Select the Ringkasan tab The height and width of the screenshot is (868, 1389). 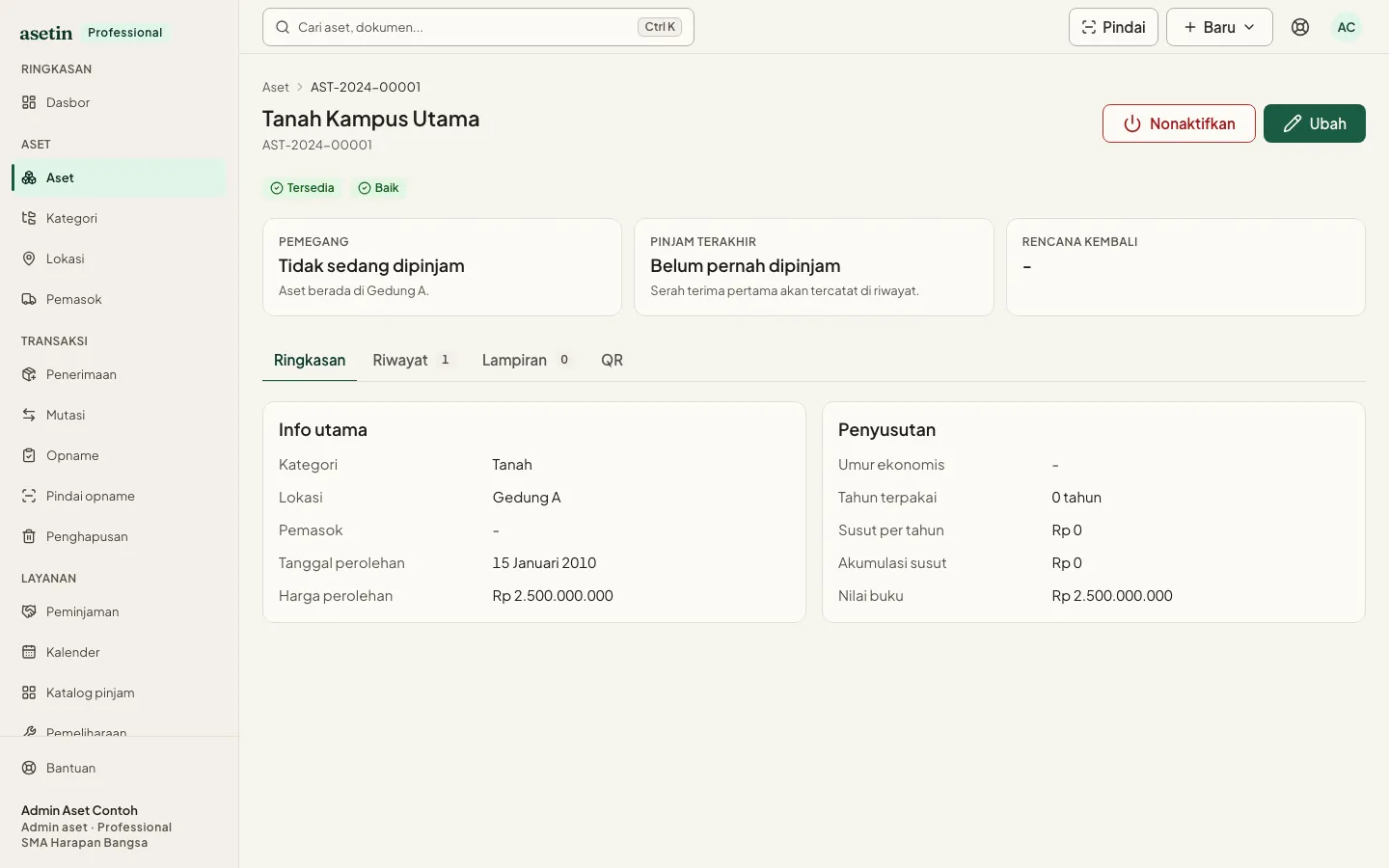coord(310,360)
